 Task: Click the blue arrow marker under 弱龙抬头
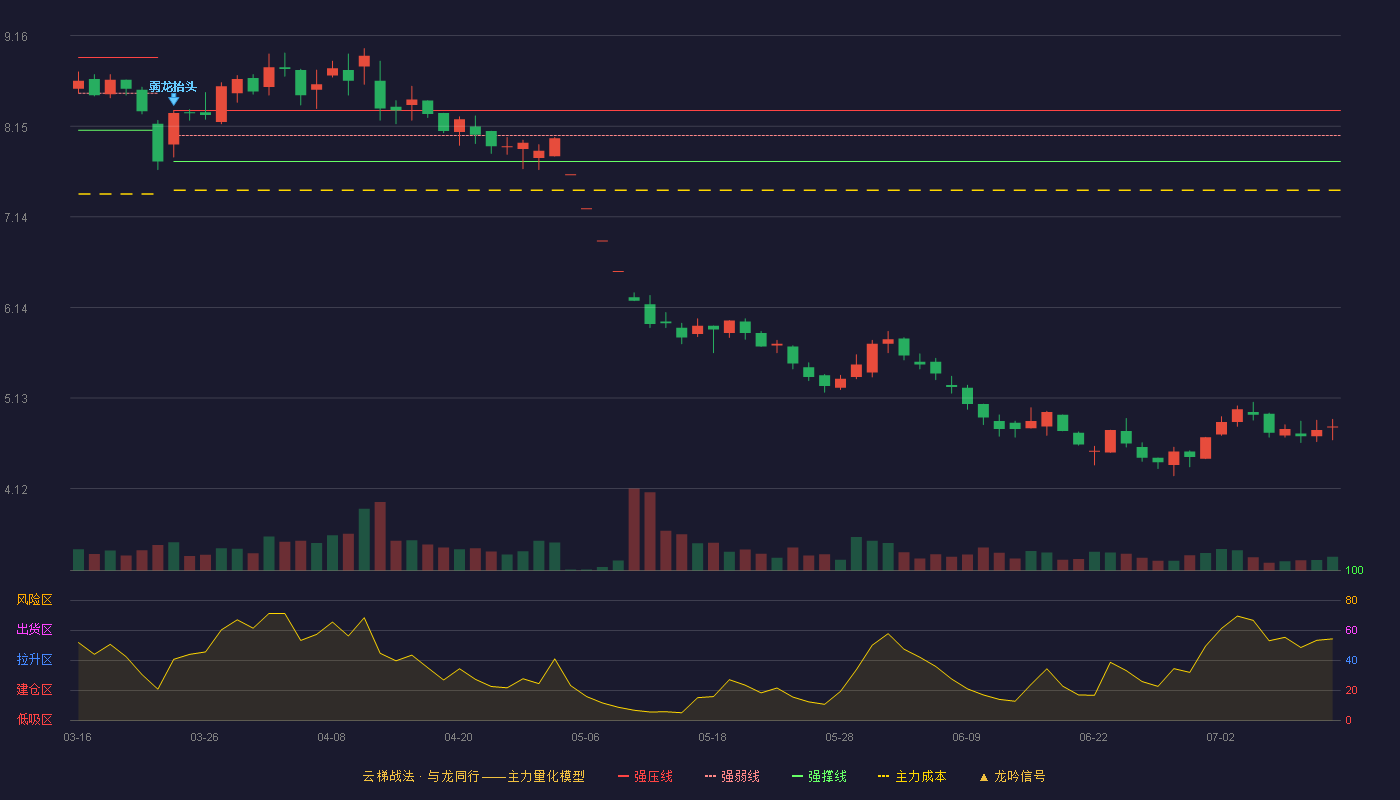[174, 99]
